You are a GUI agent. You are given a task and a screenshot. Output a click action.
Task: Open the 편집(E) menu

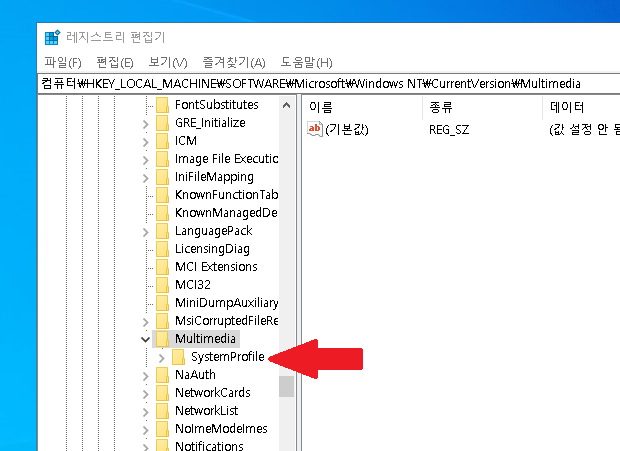[x=115, y=62]
